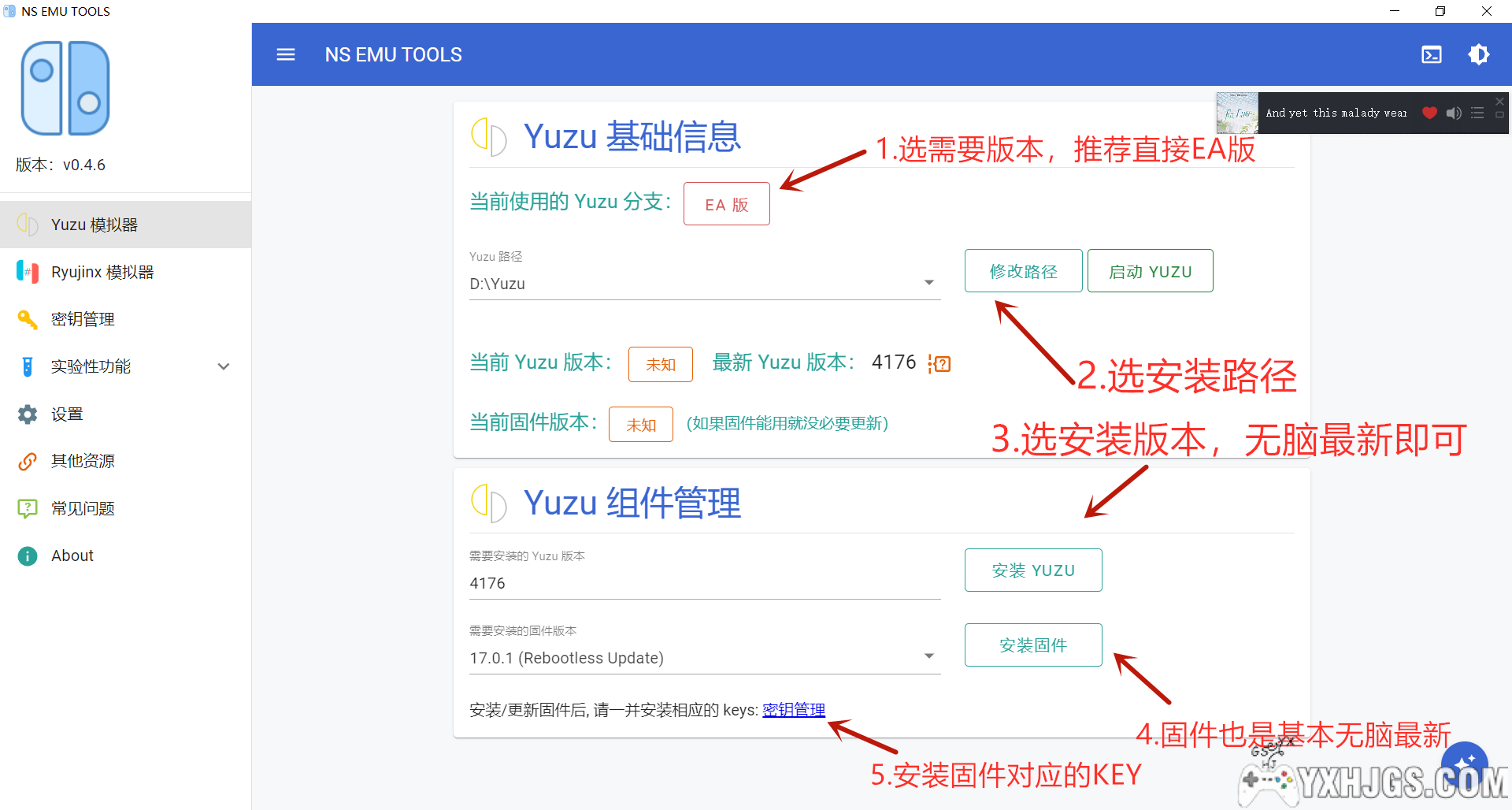Viewport: 1512px width, 810px height.
Task: Open the playlist icon in music widget
Action: click(x=1477, y=113)
